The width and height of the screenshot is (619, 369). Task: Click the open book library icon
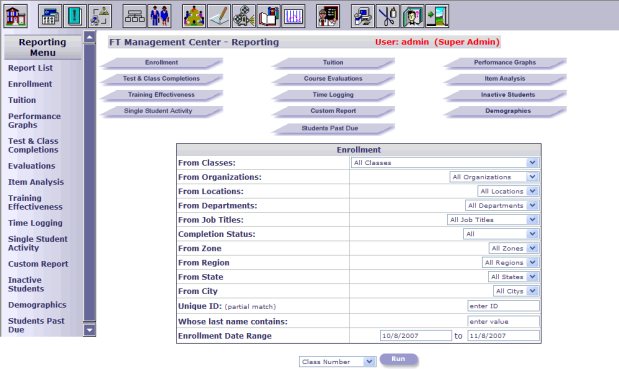(269, 16)
